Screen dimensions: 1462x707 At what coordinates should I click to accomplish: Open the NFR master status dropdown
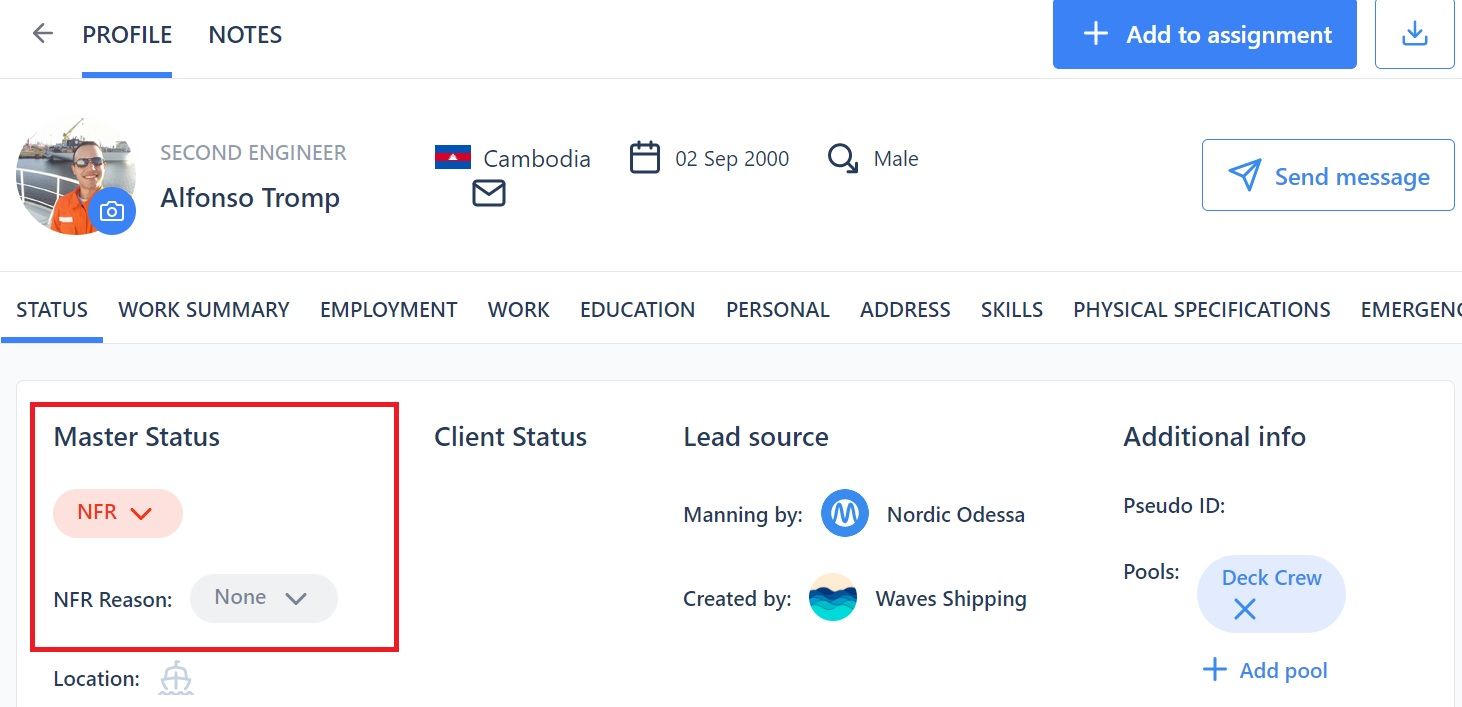pos(118,513)
